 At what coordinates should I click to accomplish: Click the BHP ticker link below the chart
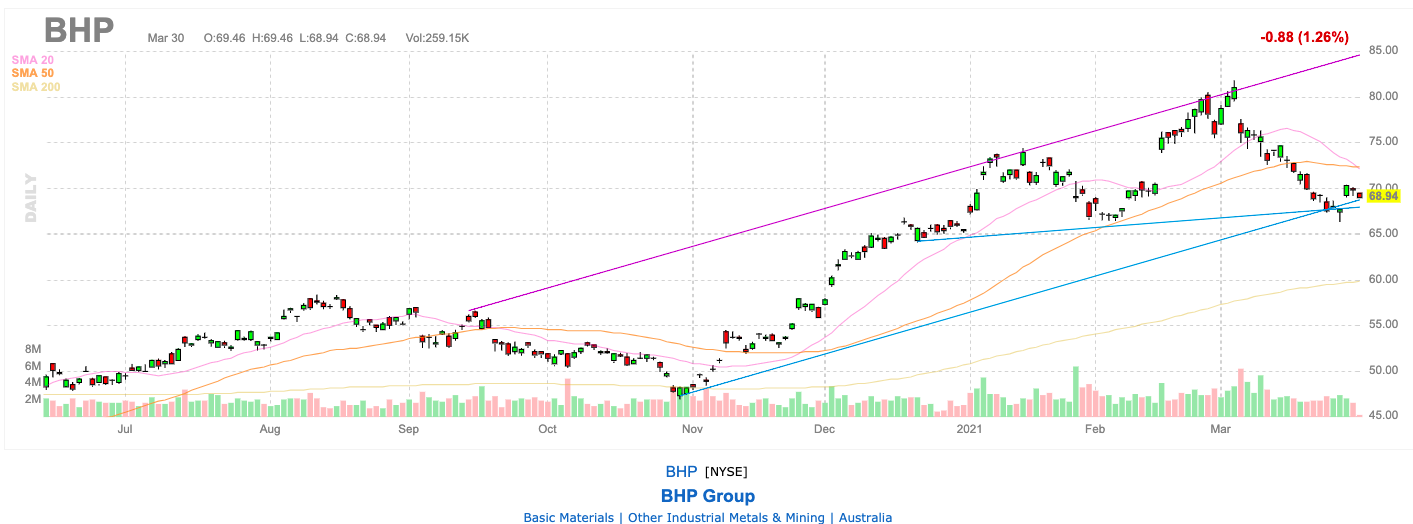point(682,472)
